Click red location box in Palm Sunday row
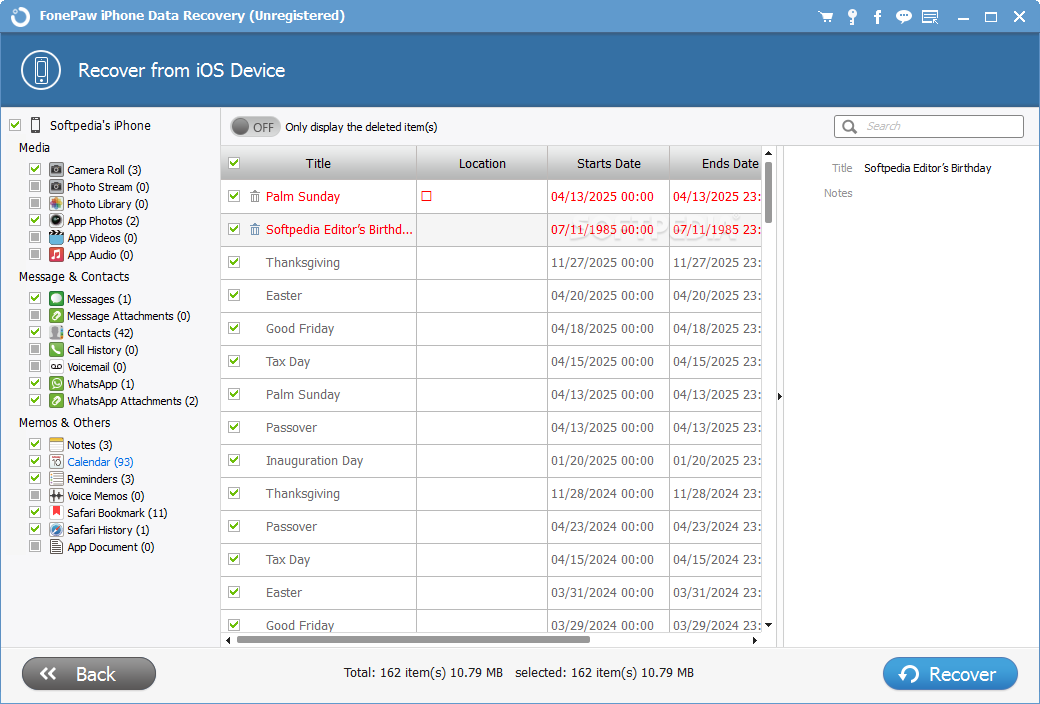Image resolution: width=1040 pixels, height=704 pixels. [426, 196]
